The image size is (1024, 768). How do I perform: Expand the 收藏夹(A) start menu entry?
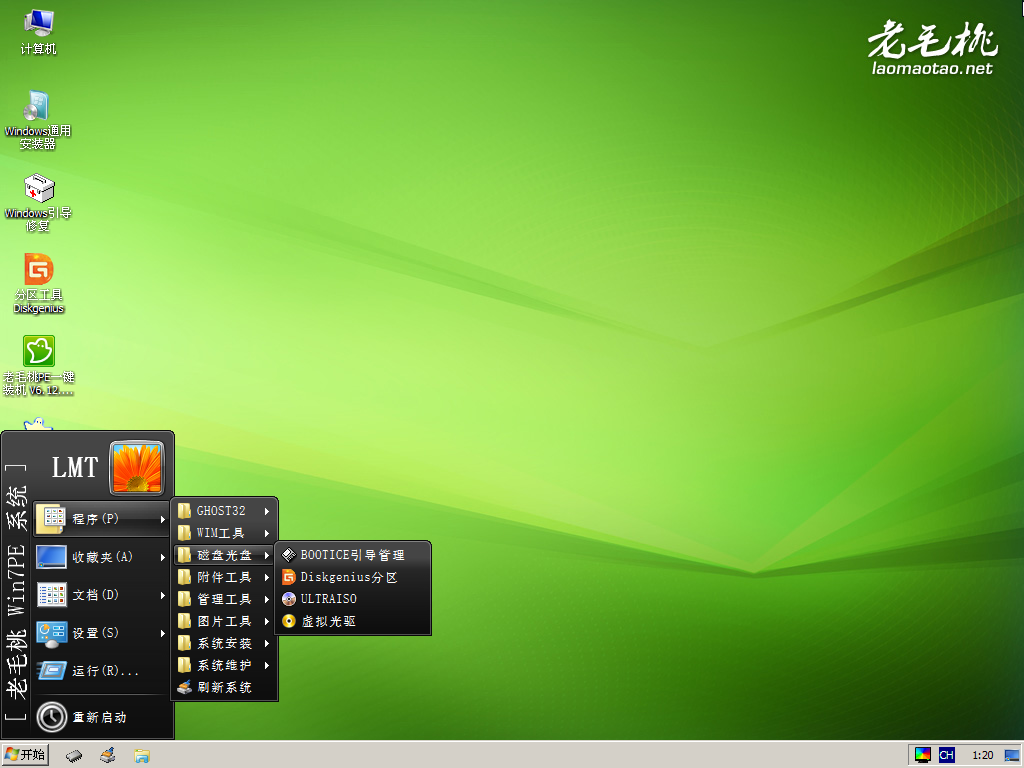coord(102,557)
